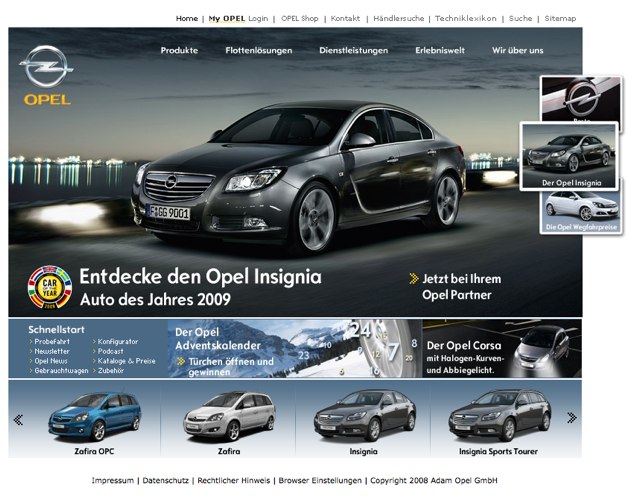630x499 pixels.
Task: Expand the Wir über uns menu
Action: tap(517, 50)
